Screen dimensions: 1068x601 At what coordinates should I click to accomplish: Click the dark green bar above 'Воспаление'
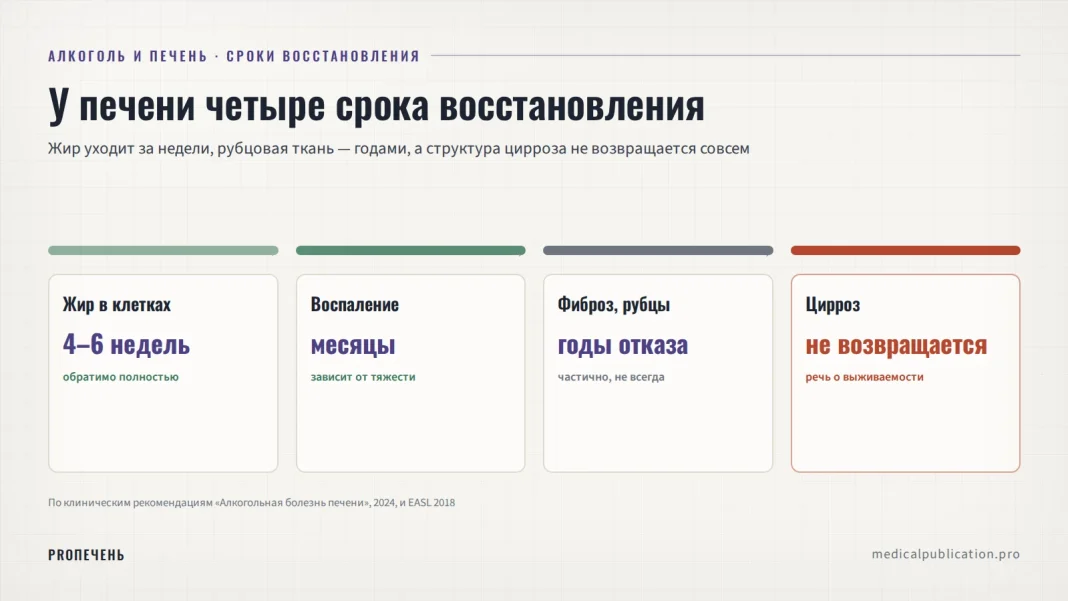(411, 251)
